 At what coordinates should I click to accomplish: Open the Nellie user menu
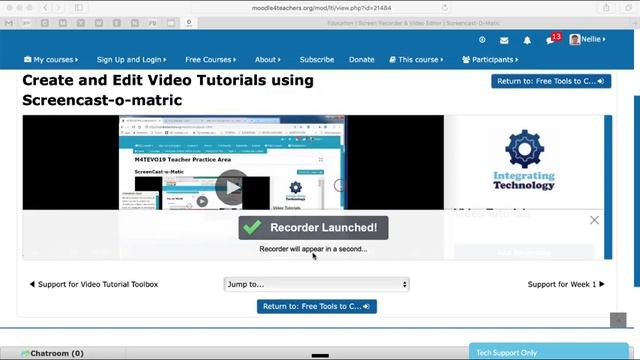pyautogui.click(x=587, y=39)
